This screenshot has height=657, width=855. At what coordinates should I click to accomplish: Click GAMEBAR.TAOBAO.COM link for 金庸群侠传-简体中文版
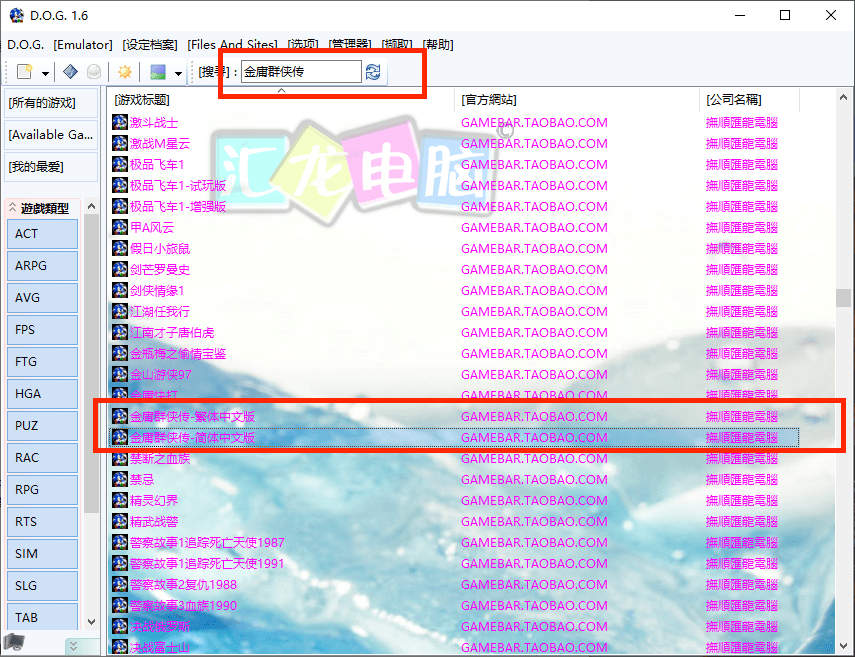(x=535, y=437)
